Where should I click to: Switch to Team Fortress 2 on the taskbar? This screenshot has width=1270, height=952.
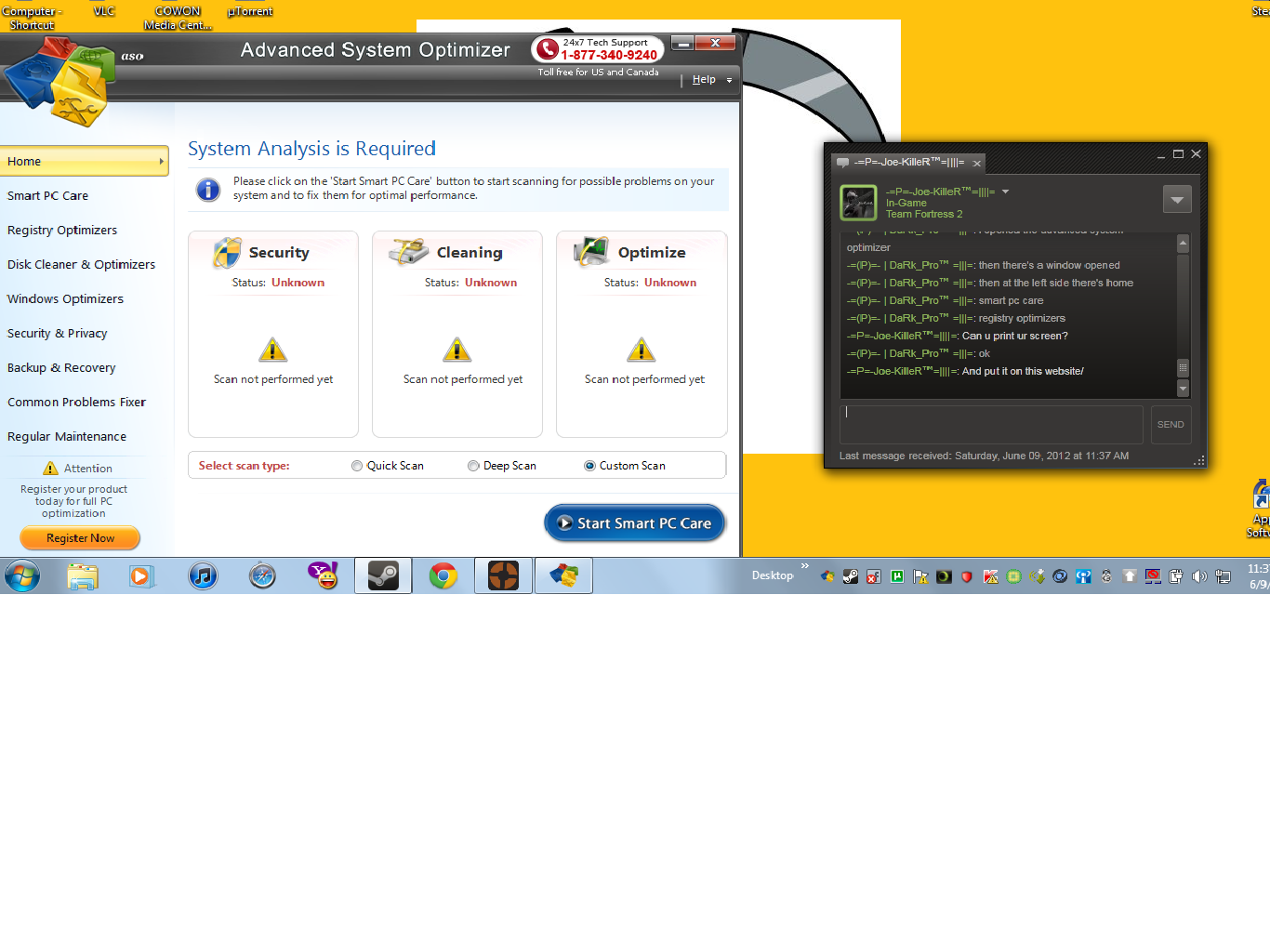(x=503, y=576)
